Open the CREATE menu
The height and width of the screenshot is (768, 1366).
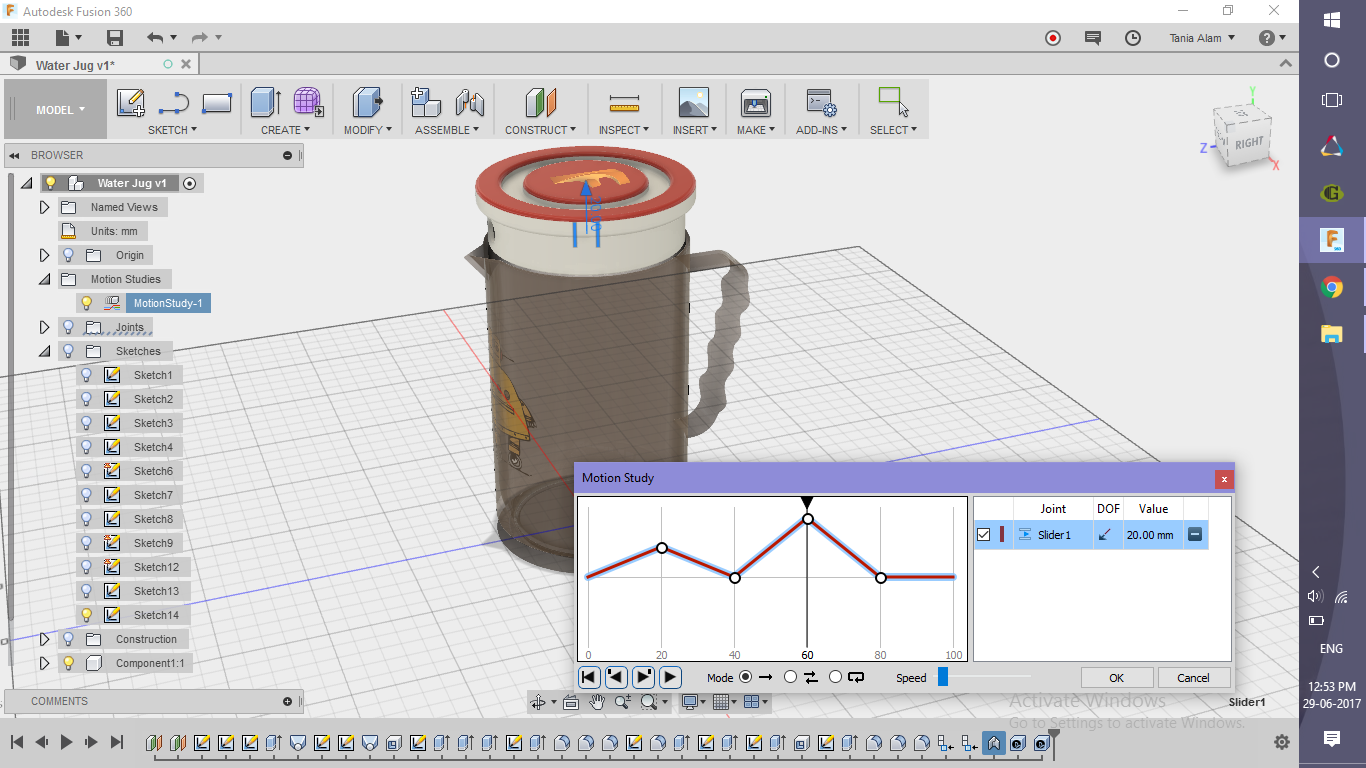coord(286,130)
